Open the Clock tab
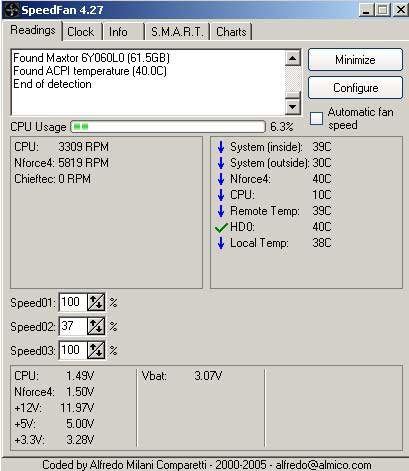 coord(81,32)
